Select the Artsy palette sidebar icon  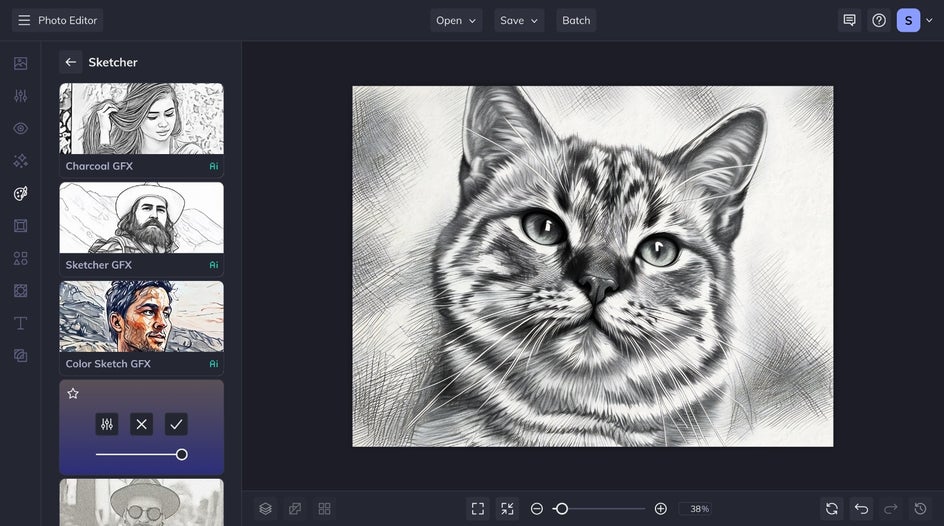(x=20, y=193)
